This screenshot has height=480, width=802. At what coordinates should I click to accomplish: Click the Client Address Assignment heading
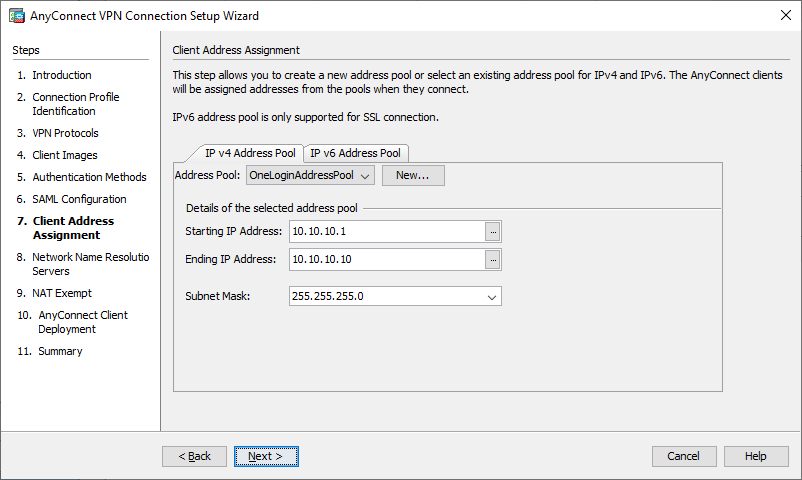tap(236, 50)
